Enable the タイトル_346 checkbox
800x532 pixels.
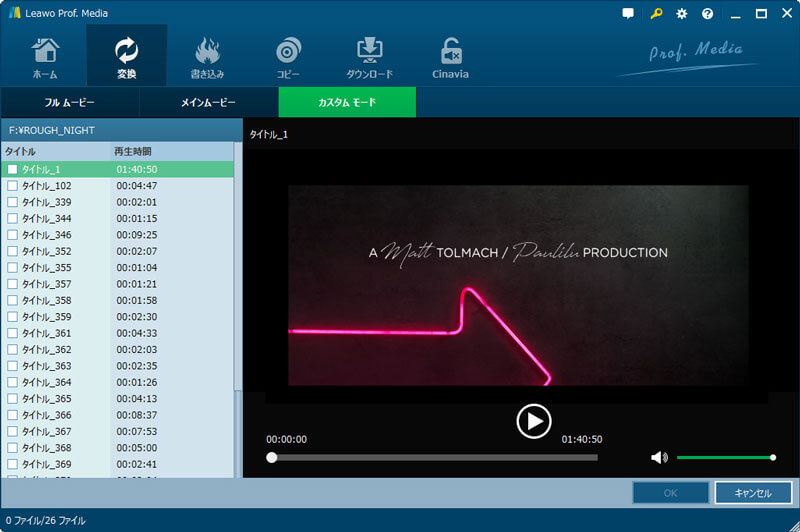[13, 235]
